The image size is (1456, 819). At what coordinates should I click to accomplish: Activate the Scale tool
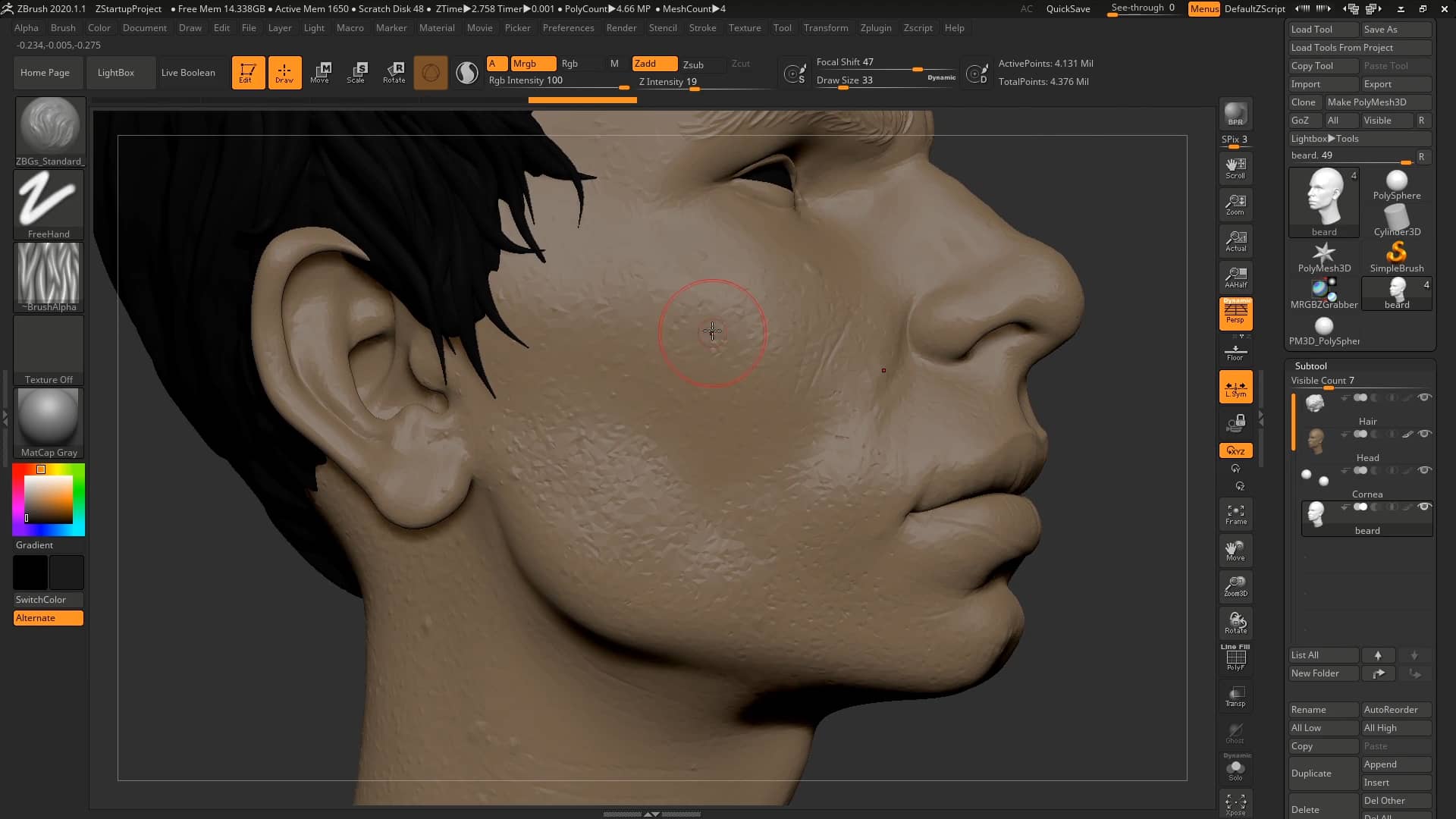point(356,72)
